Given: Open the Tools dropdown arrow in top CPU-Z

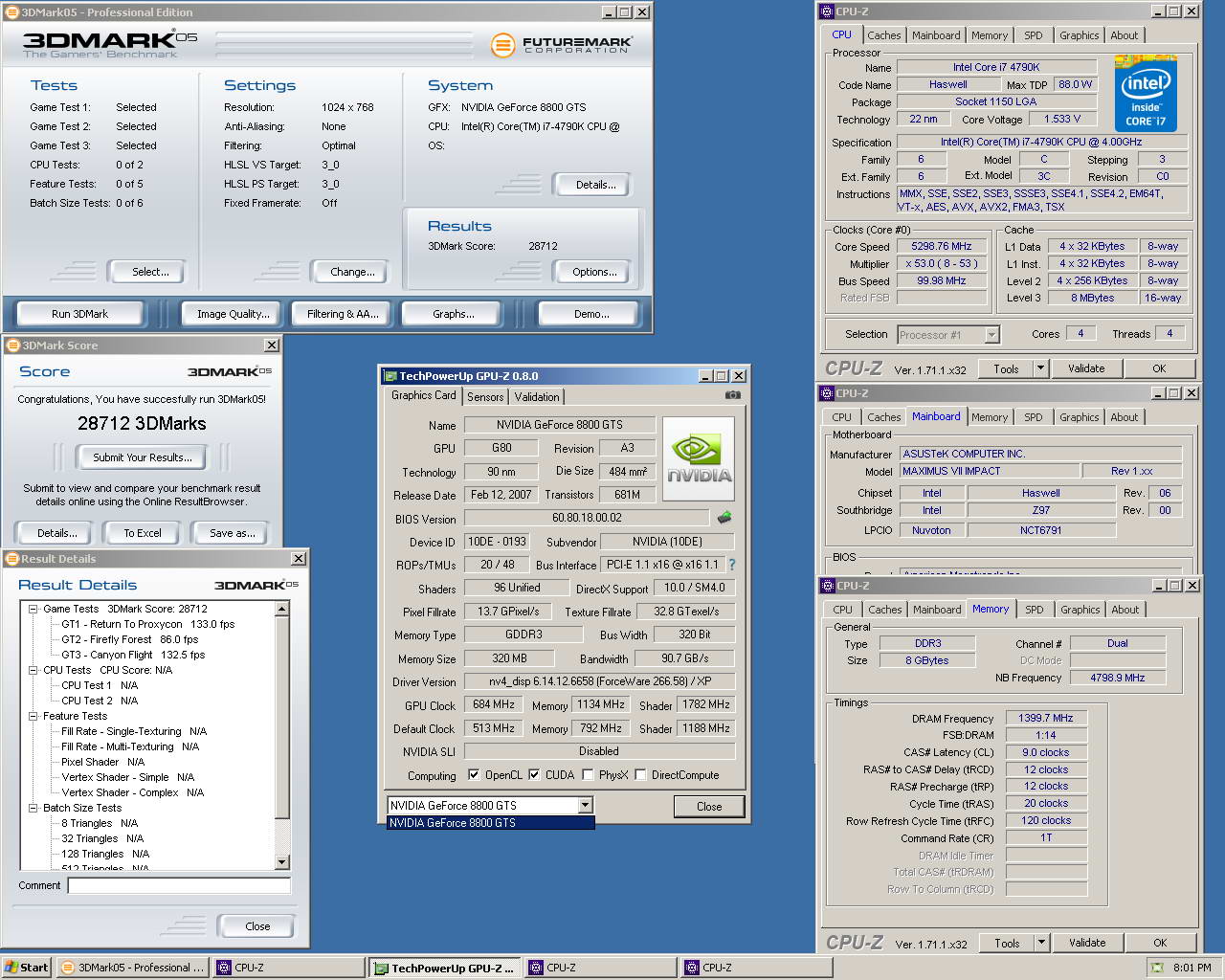Looking at the screenshot, I should pyautogui.click(x=1041, y=368).
